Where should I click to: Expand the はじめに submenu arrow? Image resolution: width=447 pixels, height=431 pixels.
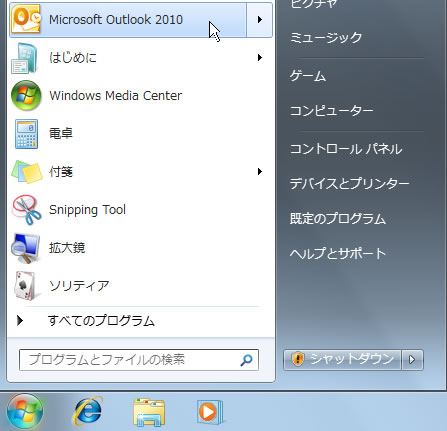pyautogui.click(x=260, y=58)
